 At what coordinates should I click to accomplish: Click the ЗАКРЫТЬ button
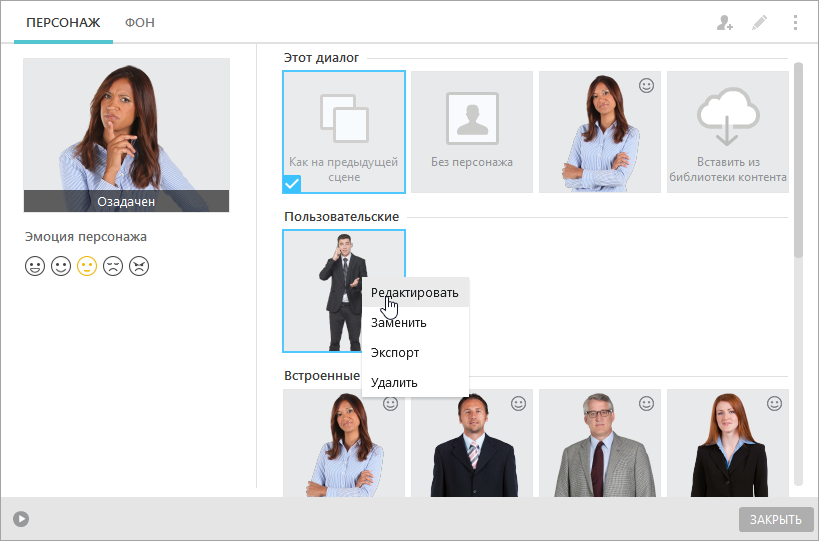[x=776, y=520]
